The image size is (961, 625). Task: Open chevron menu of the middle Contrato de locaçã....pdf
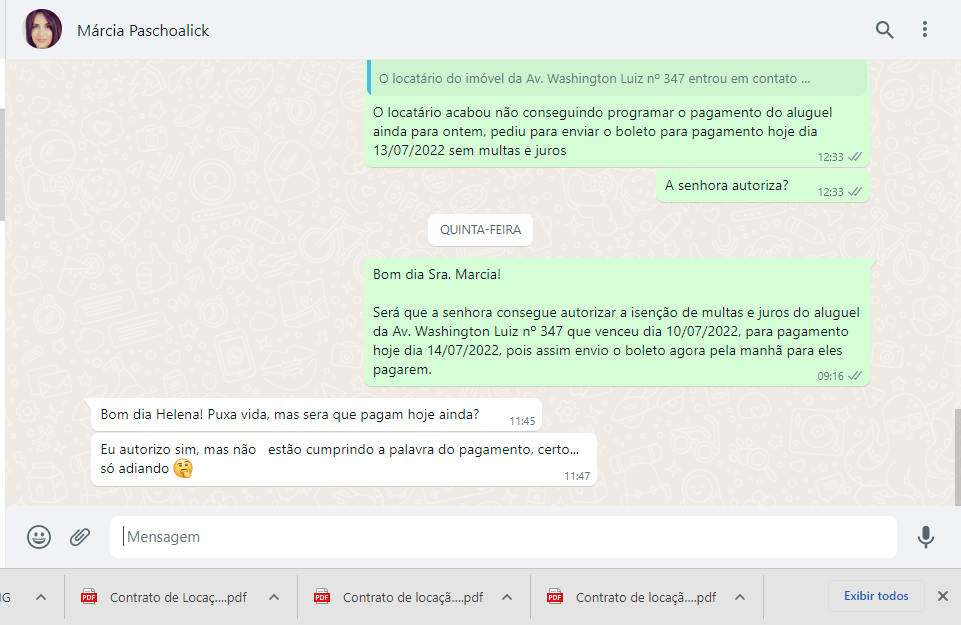point(507,597)
